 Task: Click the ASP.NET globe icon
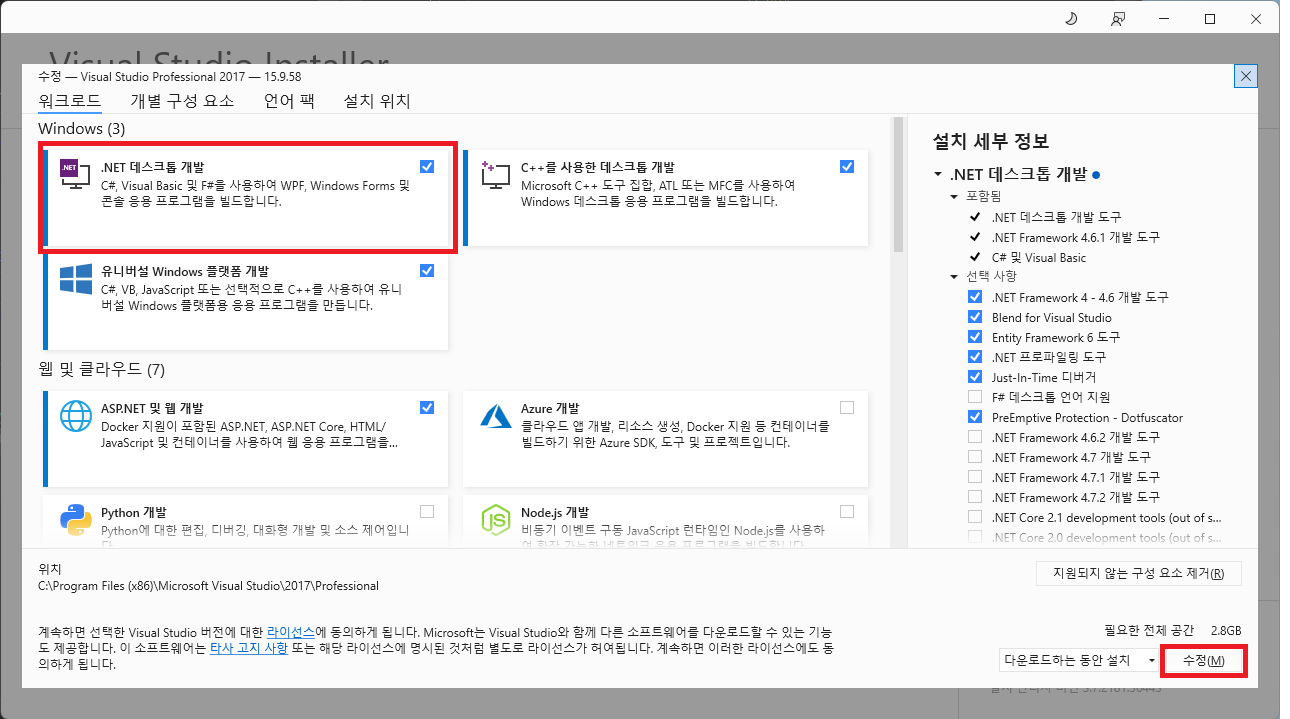[76, 415]
